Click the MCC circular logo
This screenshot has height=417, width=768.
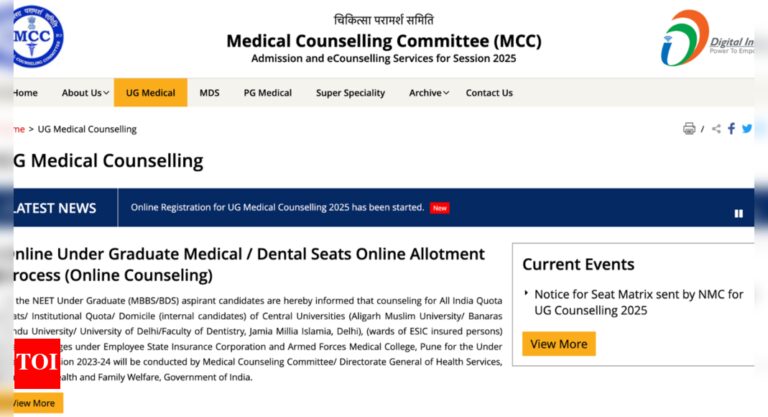38,36
